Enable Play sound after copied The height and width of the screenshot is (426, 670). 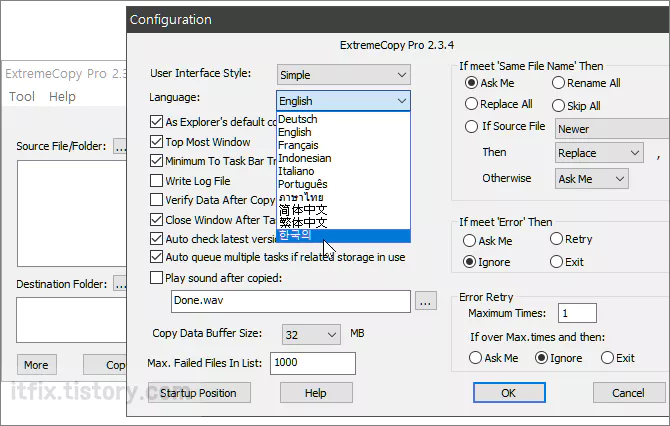[156, 278]
